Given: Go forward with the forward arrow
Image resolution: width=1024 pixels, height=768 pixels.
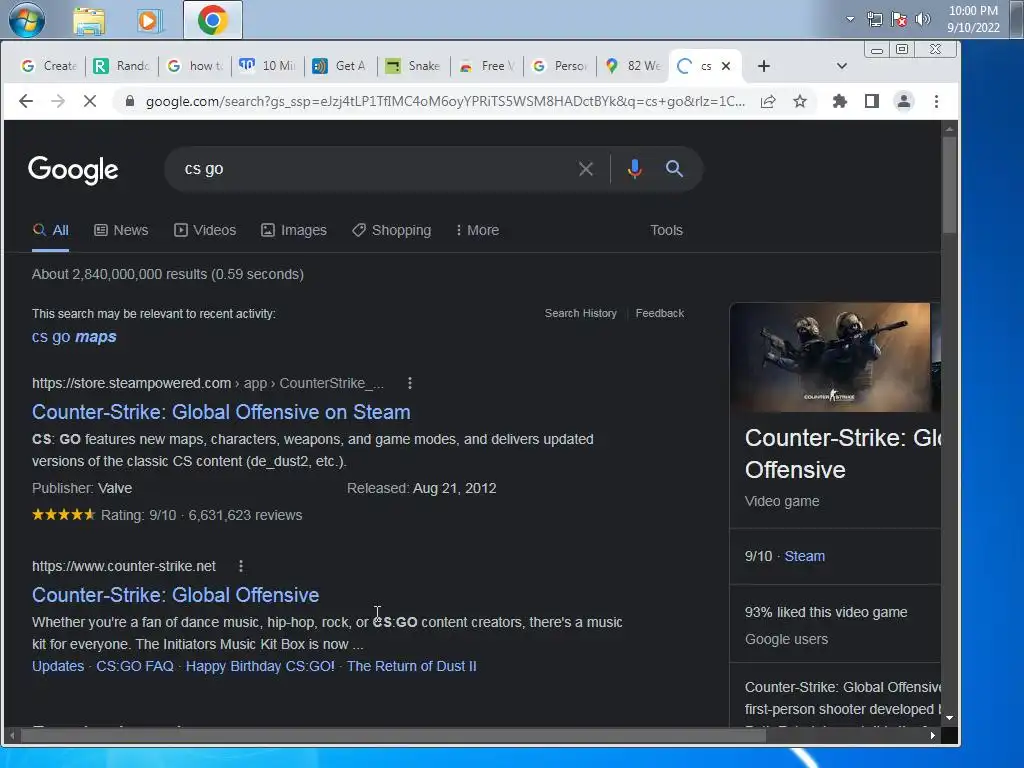Looking at the screenshot, I should click(x=57, y=101).
